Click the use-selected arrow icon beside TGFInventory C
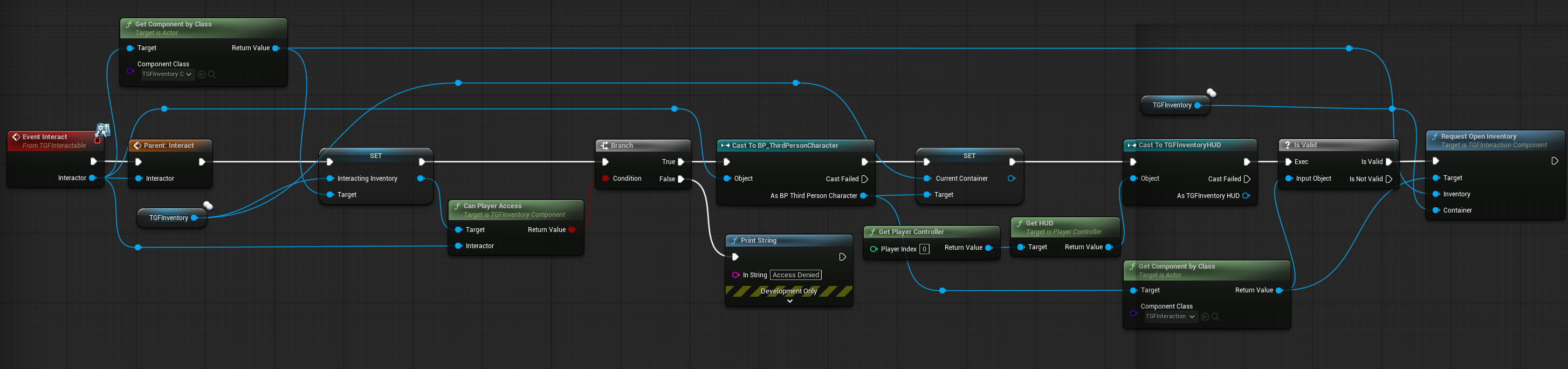 (x=202, y=74)
